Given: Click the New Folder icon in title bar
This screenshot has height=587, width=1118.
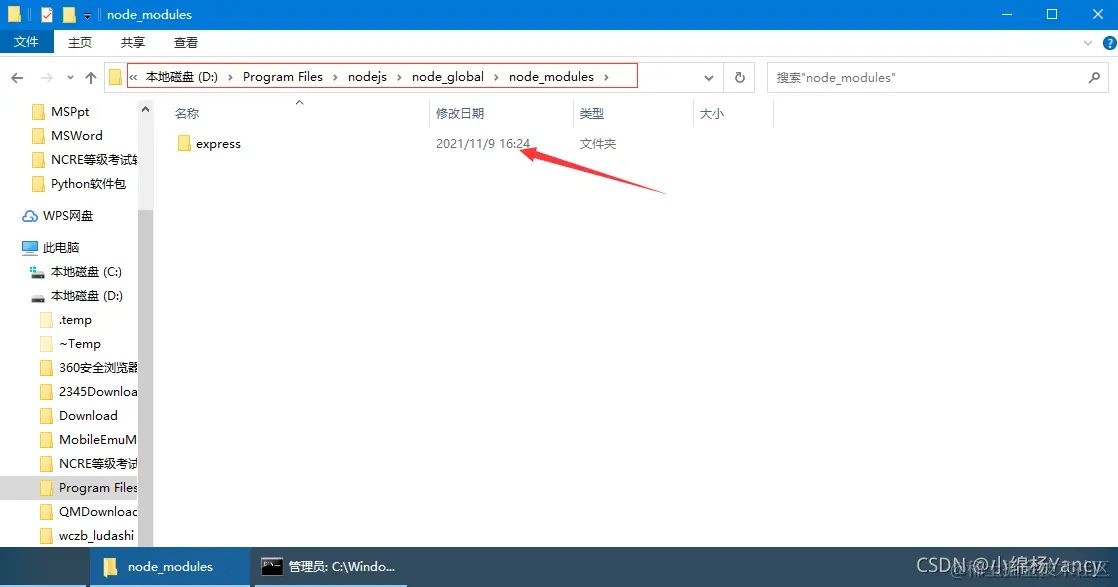Looking at the screenshot, I should [67, 14].
